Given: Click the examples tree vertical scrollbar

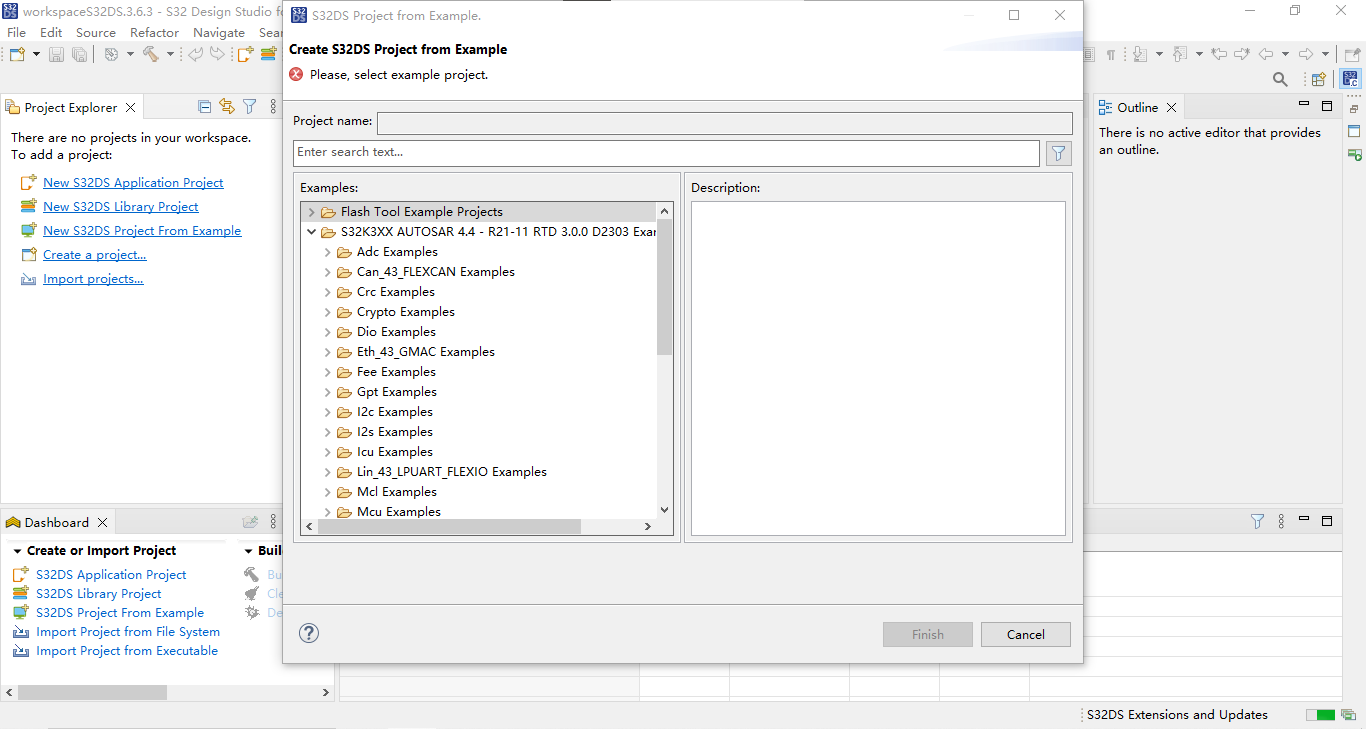Looking at the screenshot, I should [x=665, y=287].
